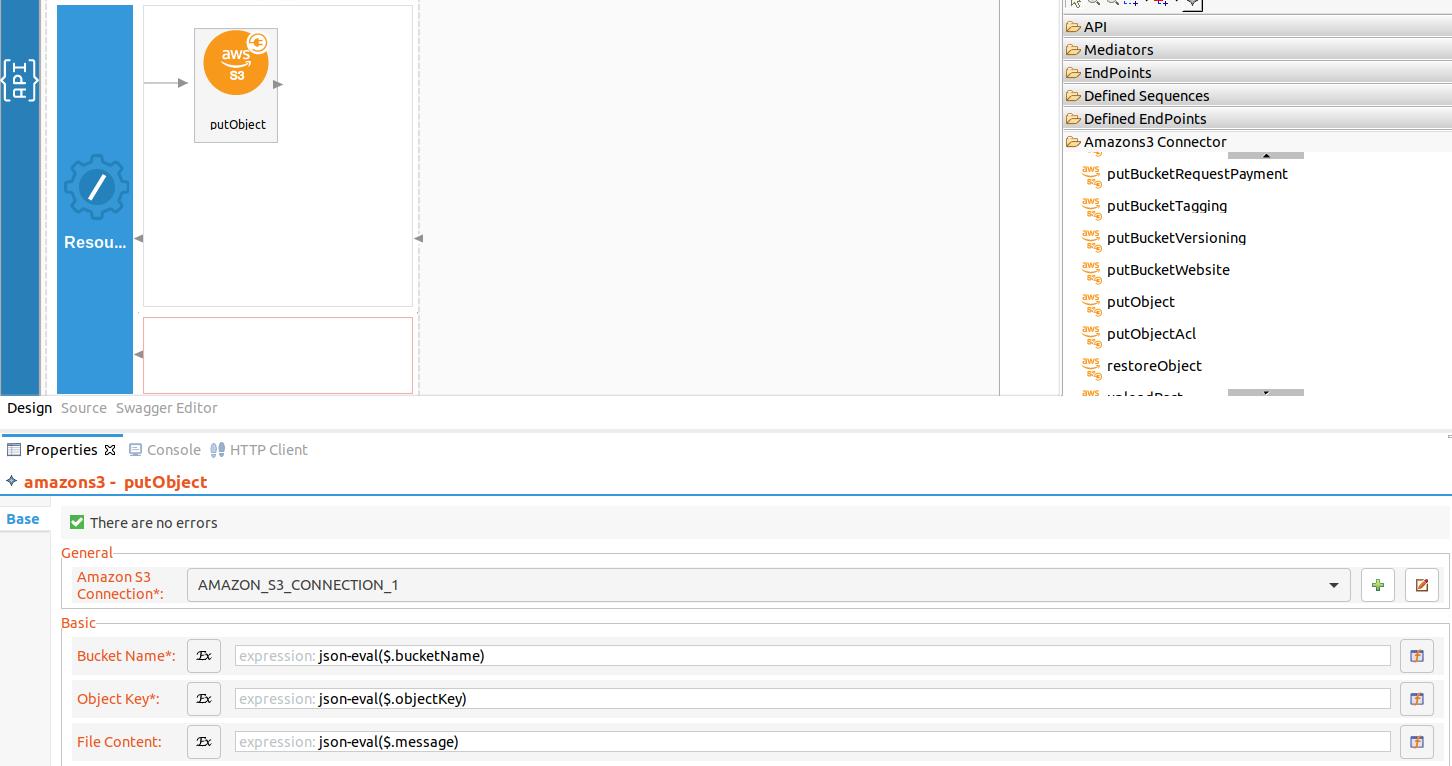Click the green no-errors check icon
Screen dimensions: 1452x766
click(x=77, y=522)
